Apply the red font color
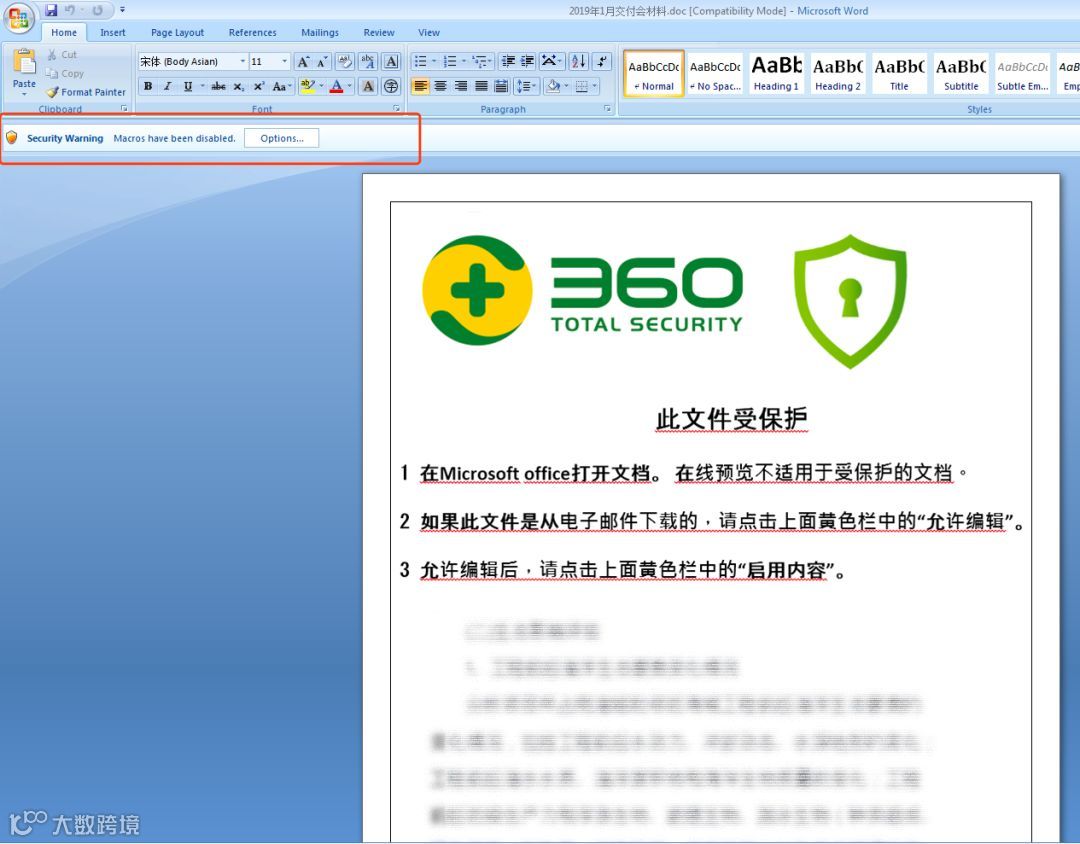Image resolution: width=1080 pixels, height=844 pixels. point(336,86)
